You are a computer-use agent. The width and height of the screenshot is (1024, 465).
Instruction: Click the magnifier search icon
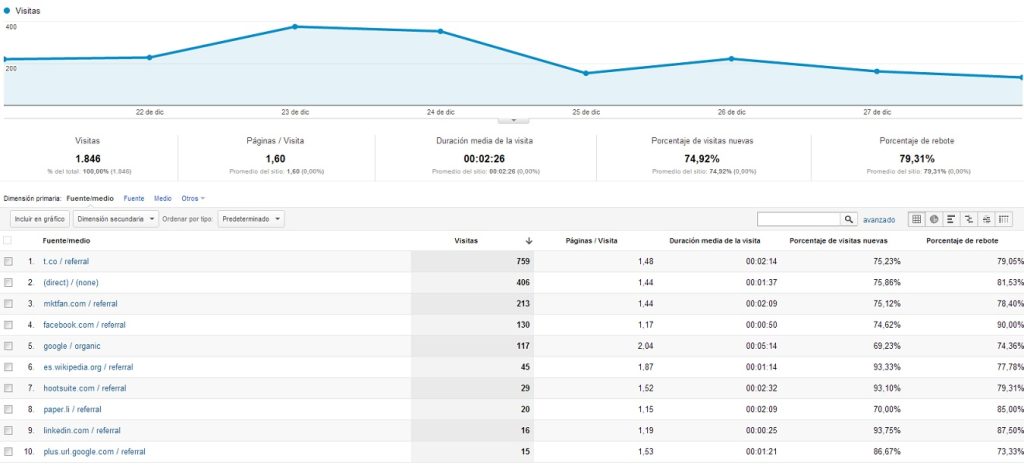(848, 219)
